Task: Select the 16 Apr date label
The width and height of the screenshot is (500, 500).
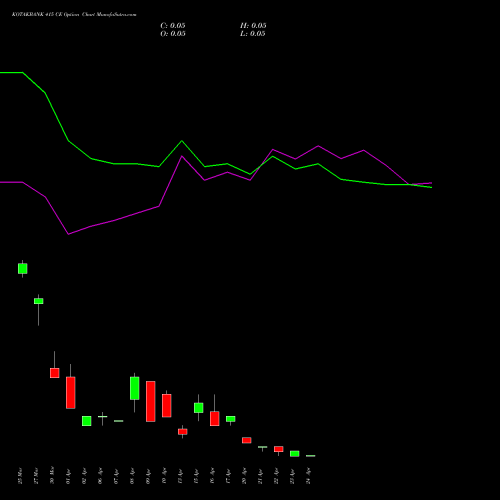Action: point(212,476)
